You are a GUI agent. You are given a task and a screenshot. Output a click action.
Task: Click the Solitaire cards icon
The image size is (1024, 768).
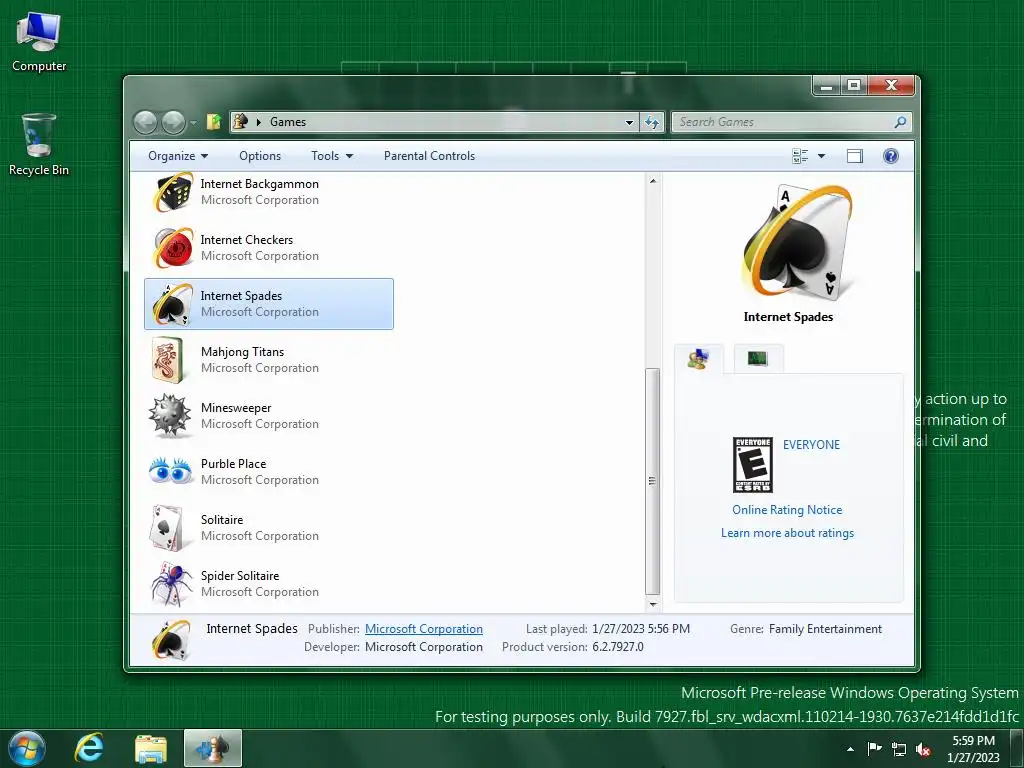point(167,528)
